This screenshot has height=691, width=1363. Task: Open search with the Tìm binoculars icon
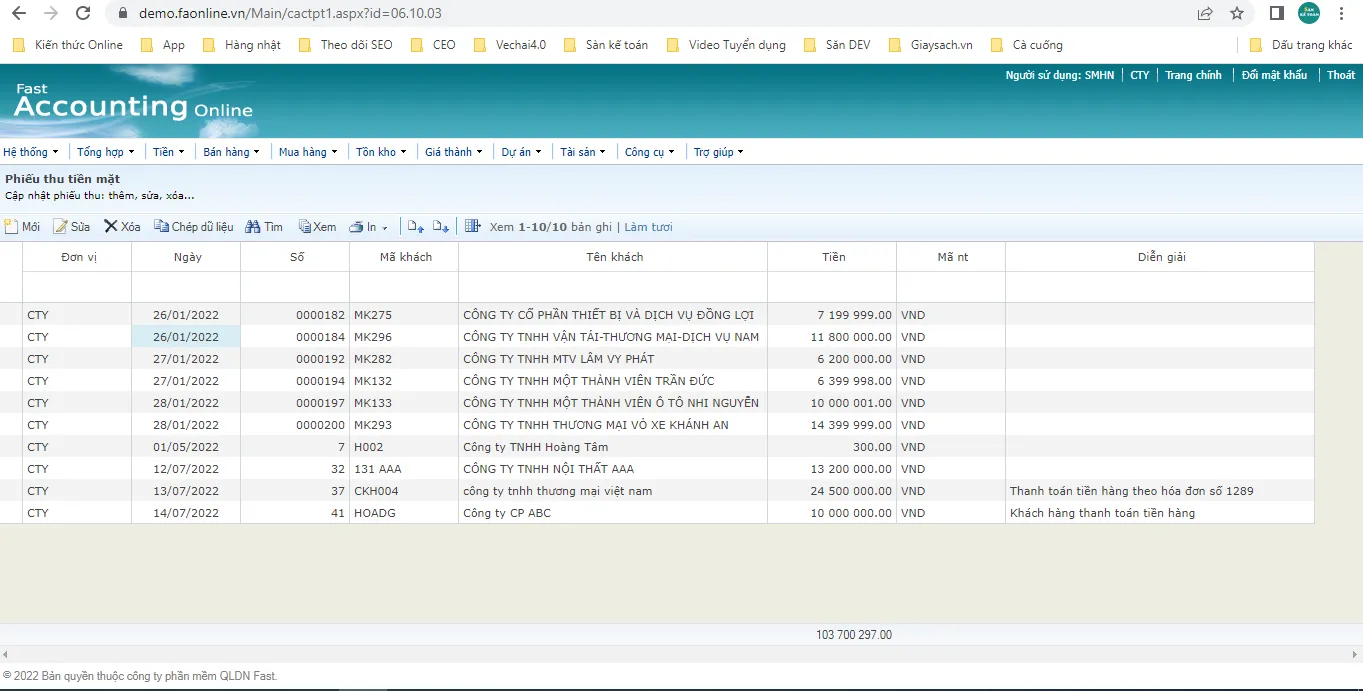tap(253, 227)
